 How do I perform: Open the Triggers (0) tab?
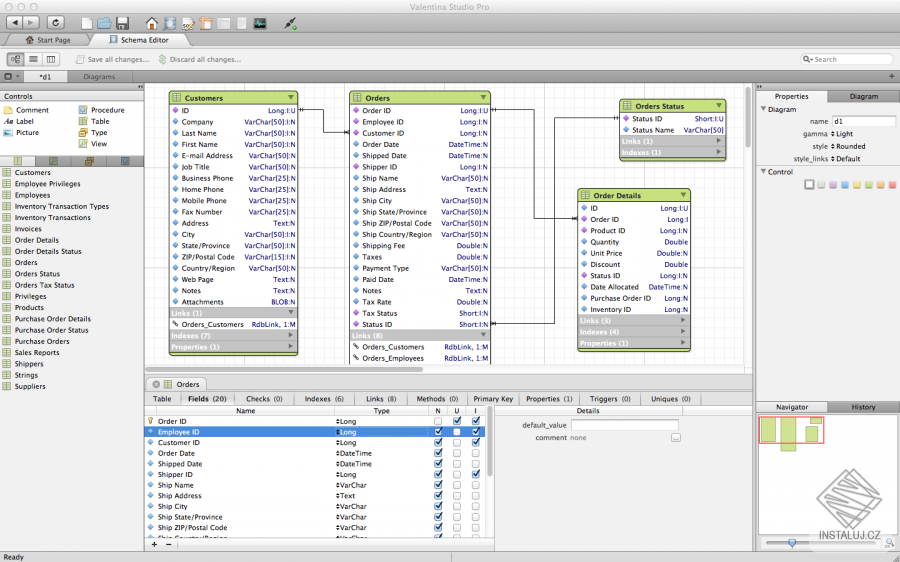pyautogui.click(x=610, y=399)
